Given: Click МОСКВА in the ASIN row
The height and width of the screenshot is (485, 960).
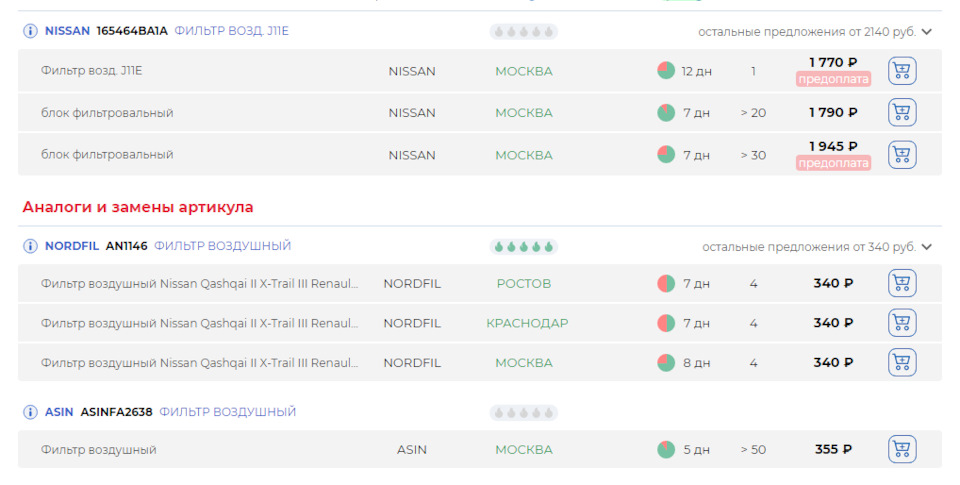Looking at the screenshot, I should [x=523, y=449].
